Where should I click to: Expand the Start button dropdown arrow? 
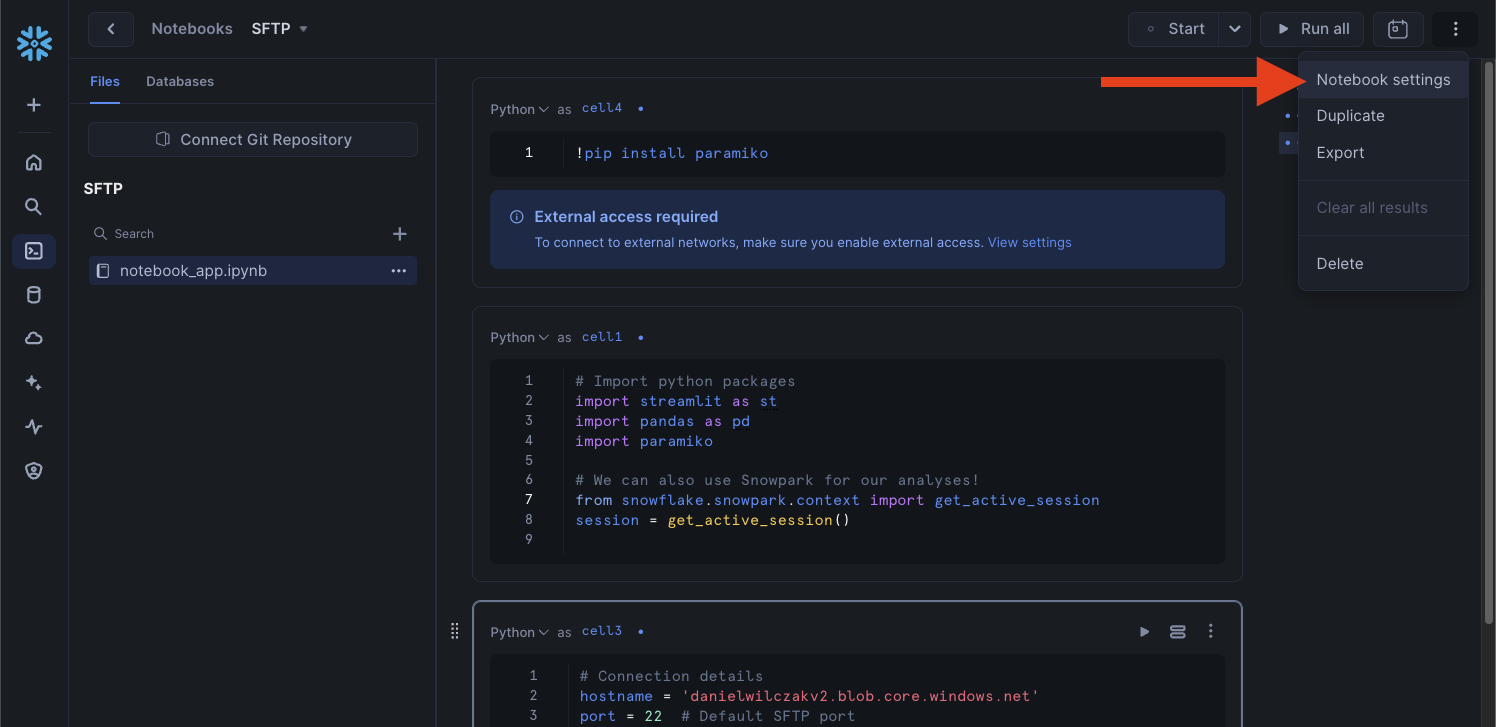pos(1235,29)
